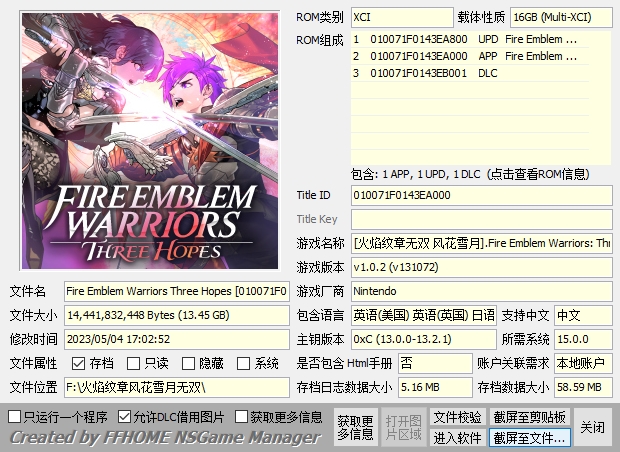Uncheck 允许DLC借用图片 option
The height and width of the screenshot is (452, 620).
(x=124, y=416)
